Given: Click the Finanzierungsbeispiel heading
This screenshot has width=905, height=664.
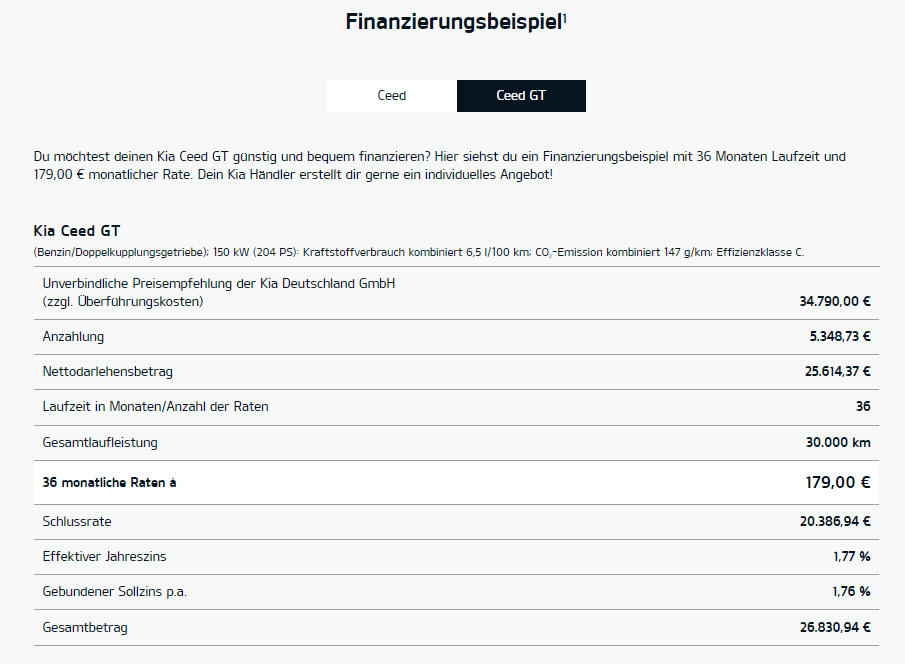Looking at the screenshot, I should (x=454, y=22).
